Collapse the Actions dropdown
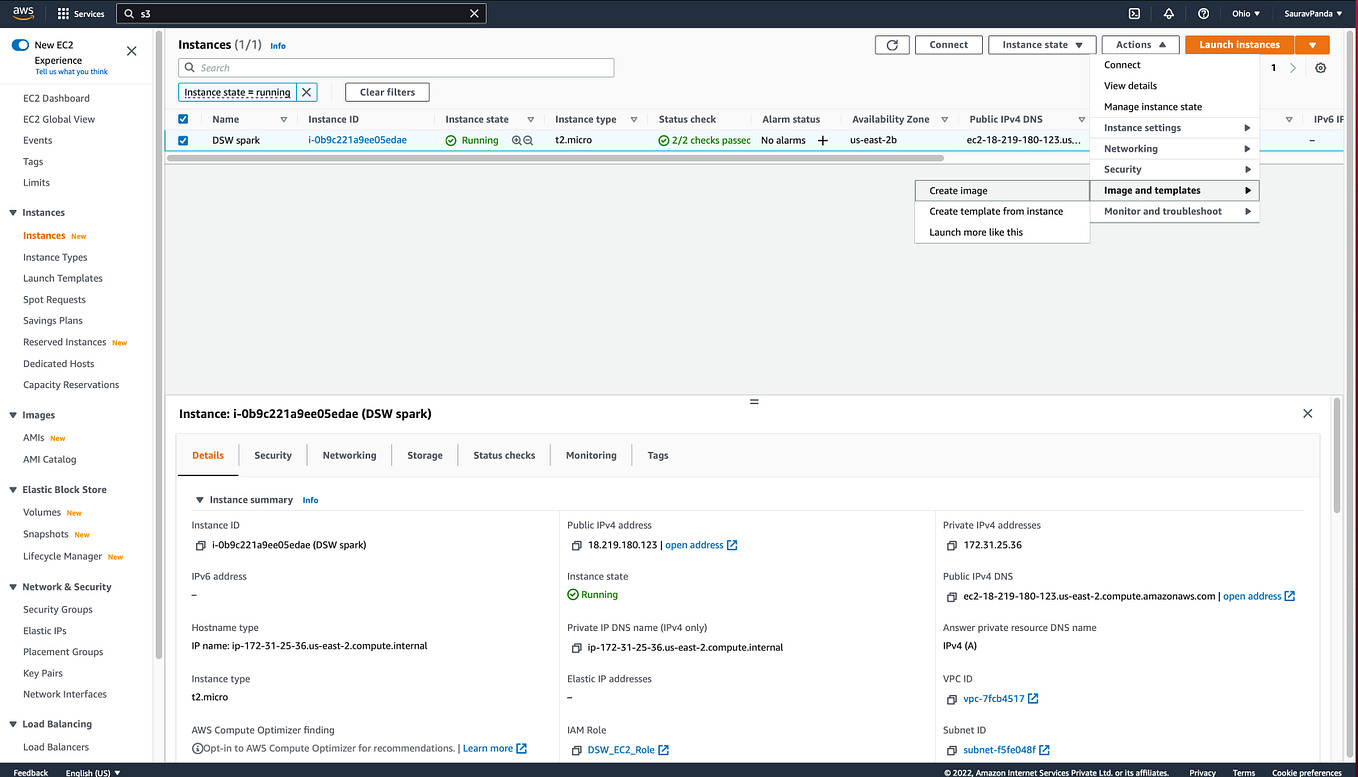 [1140, 45]
